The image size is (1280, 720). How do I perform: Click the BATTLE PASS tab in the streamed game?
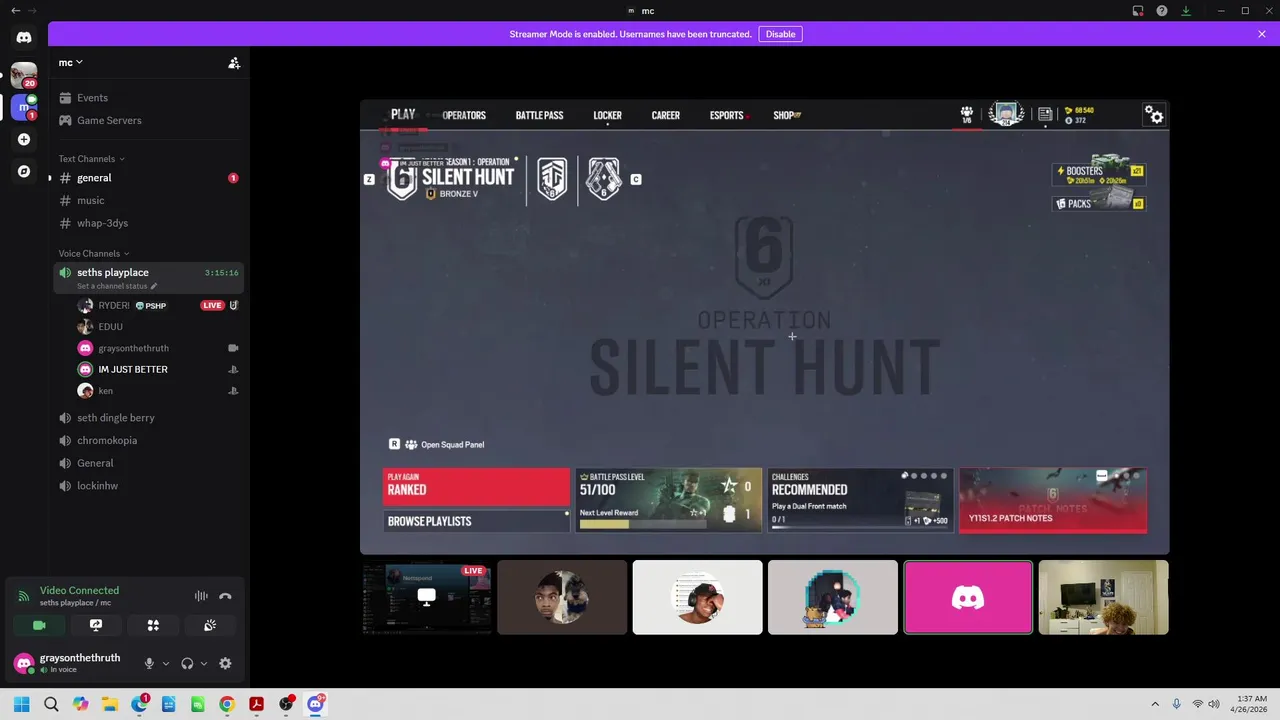[x=539, y=115]
